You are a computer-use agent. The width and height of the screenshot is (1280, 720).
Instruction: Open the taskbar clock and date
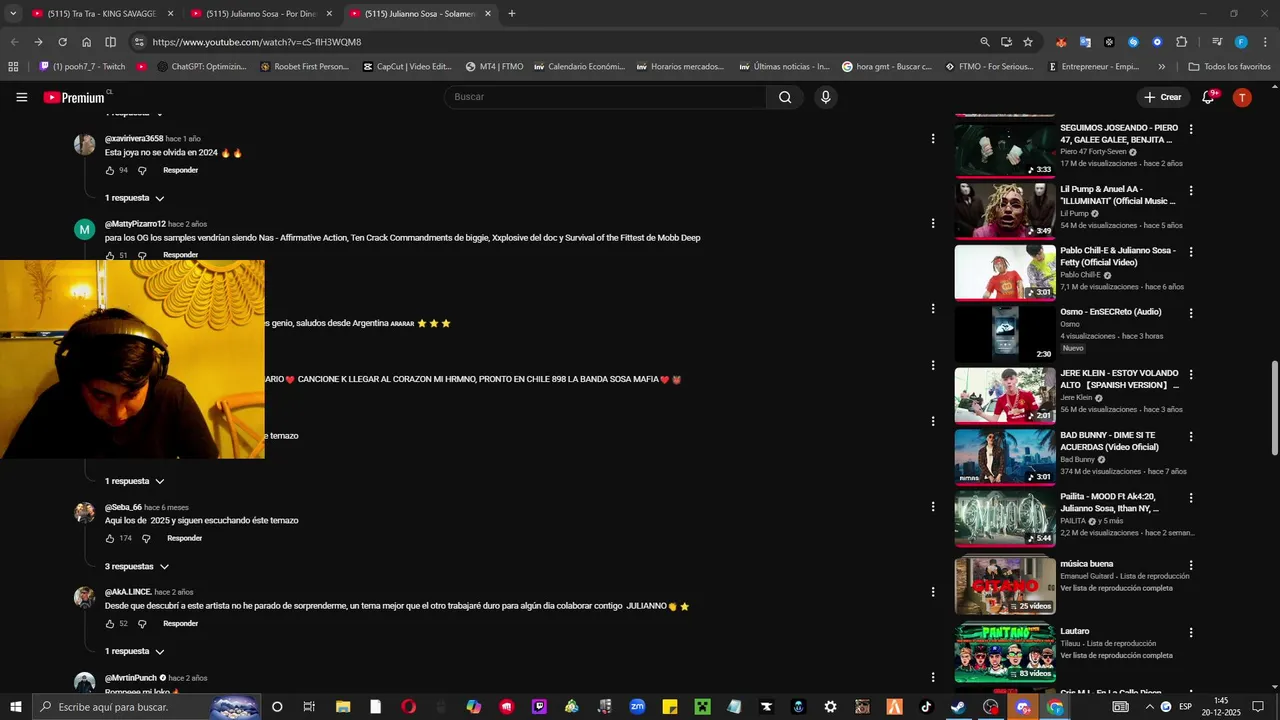(1221, 707)
